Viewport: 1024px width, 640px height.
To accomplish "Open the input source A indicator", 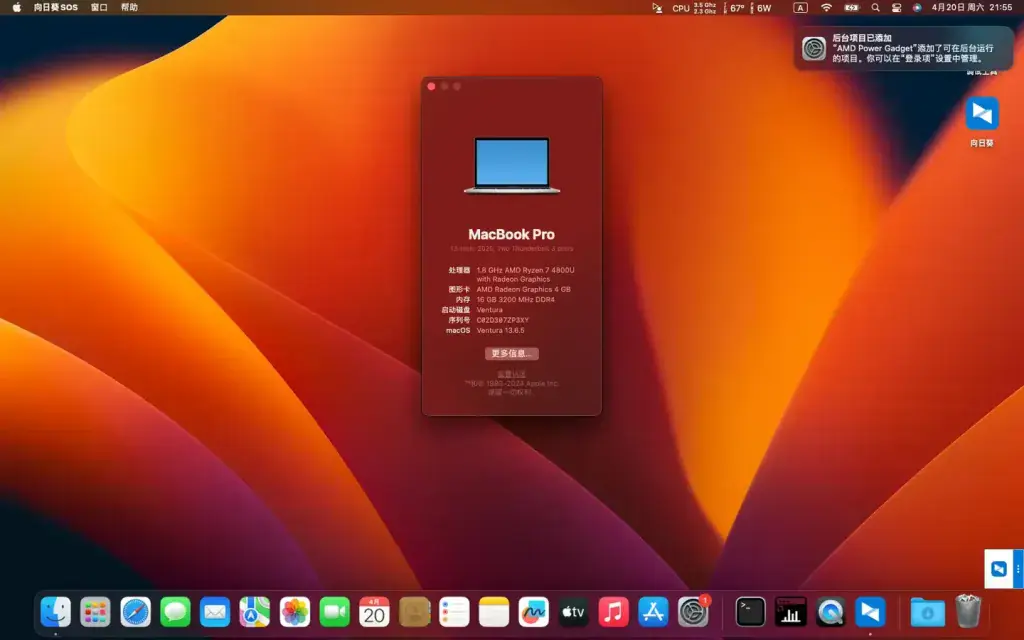I will 800,8.
